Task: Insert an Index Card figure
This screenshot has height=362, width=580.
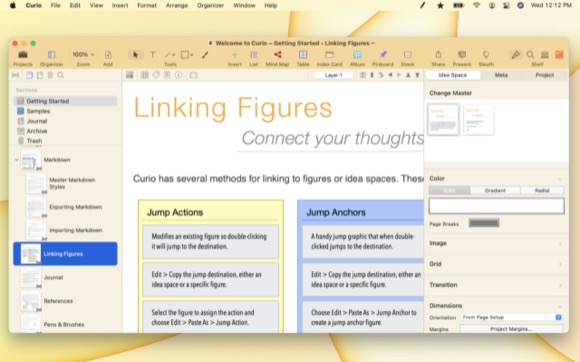Action: tap(329, 55)
